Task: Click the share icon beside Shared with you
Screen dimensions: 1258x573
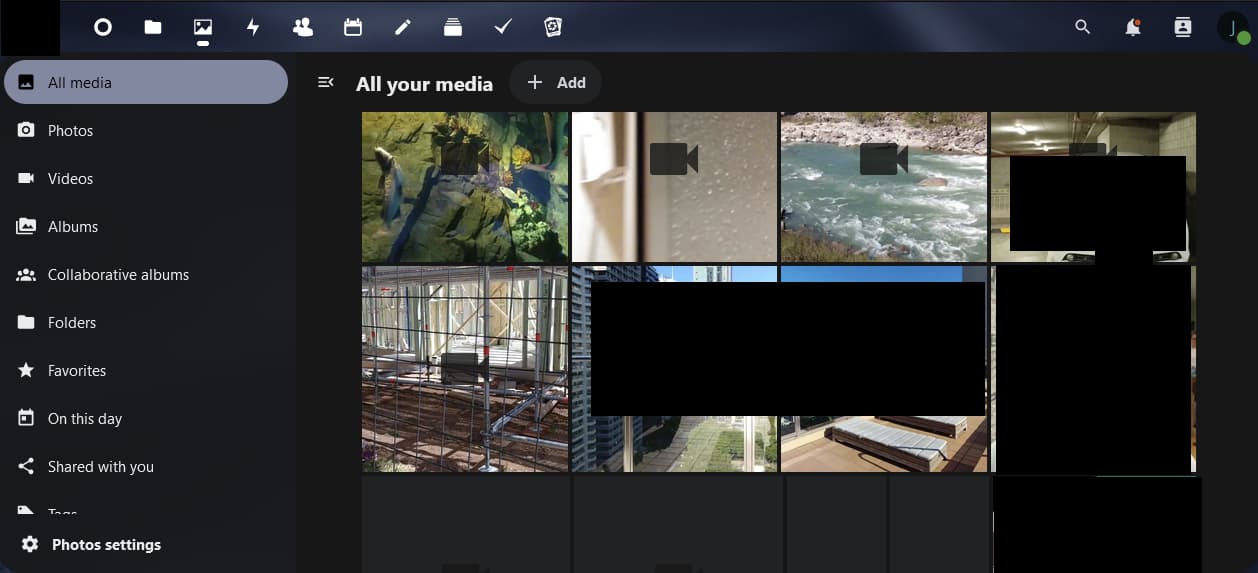Action: coord(26,466)
